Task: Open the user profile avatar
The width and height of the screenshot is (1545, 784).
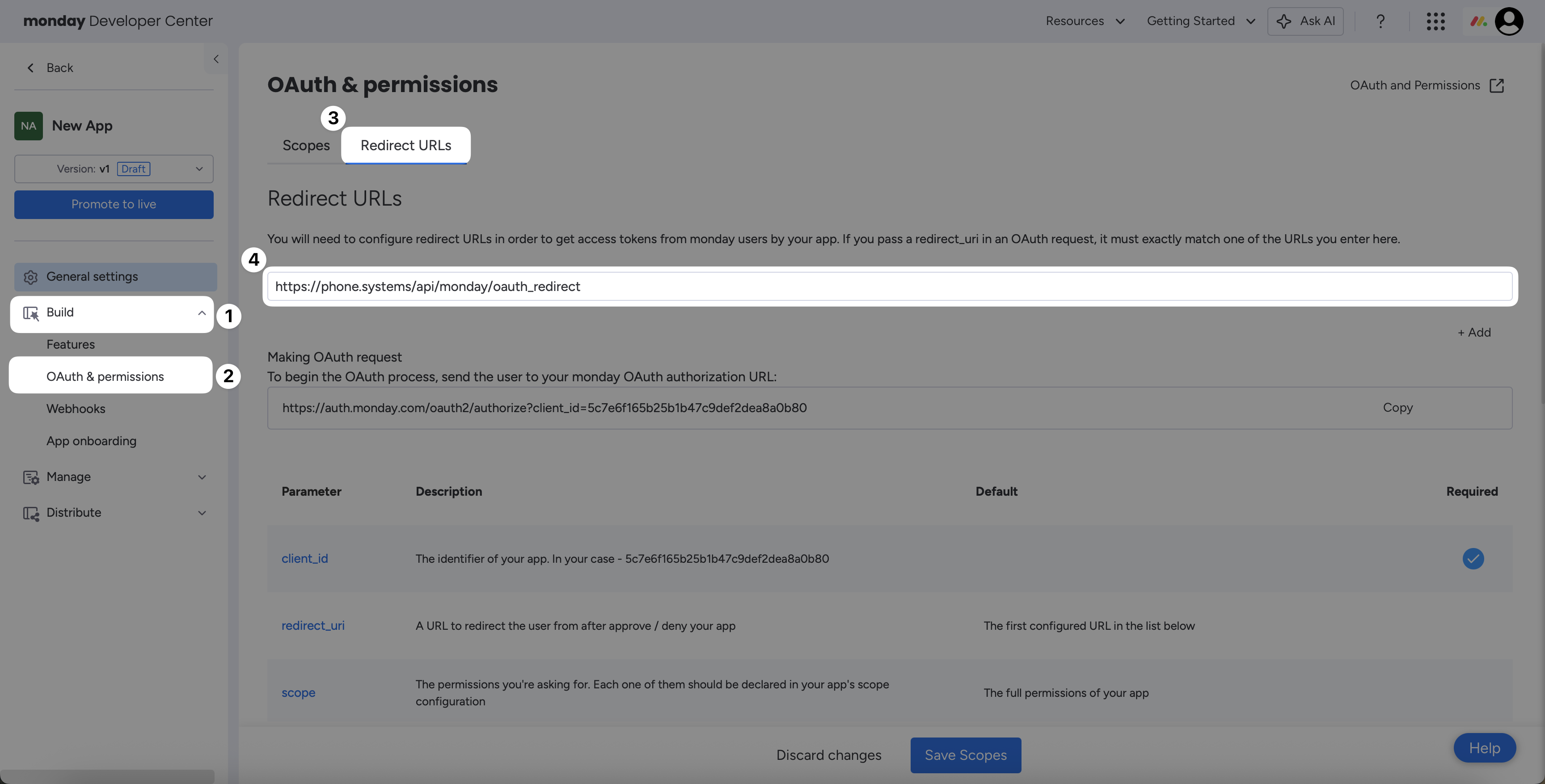Action: pyautogui.click(x=1509, y=21)
